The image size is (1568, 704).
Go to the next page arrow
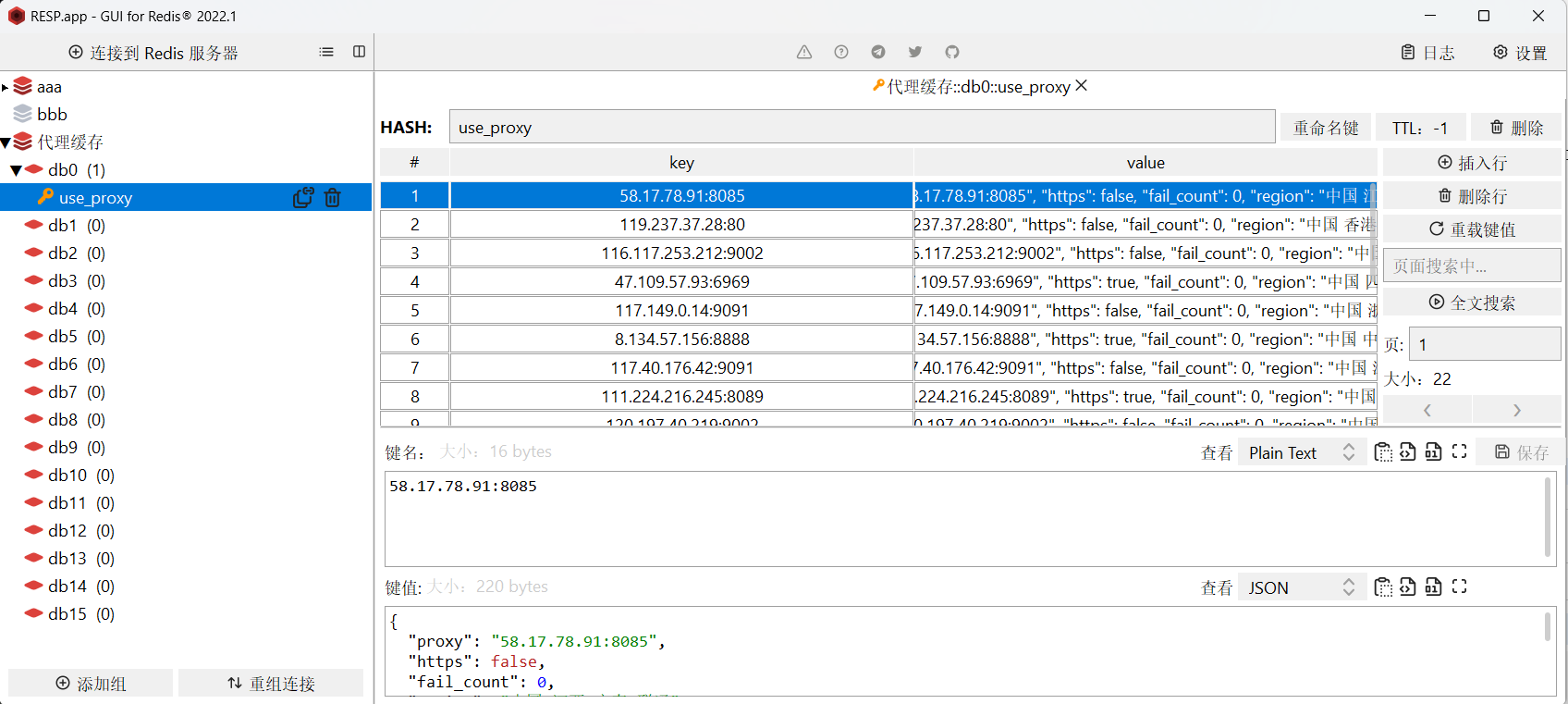pos(1516,410)
